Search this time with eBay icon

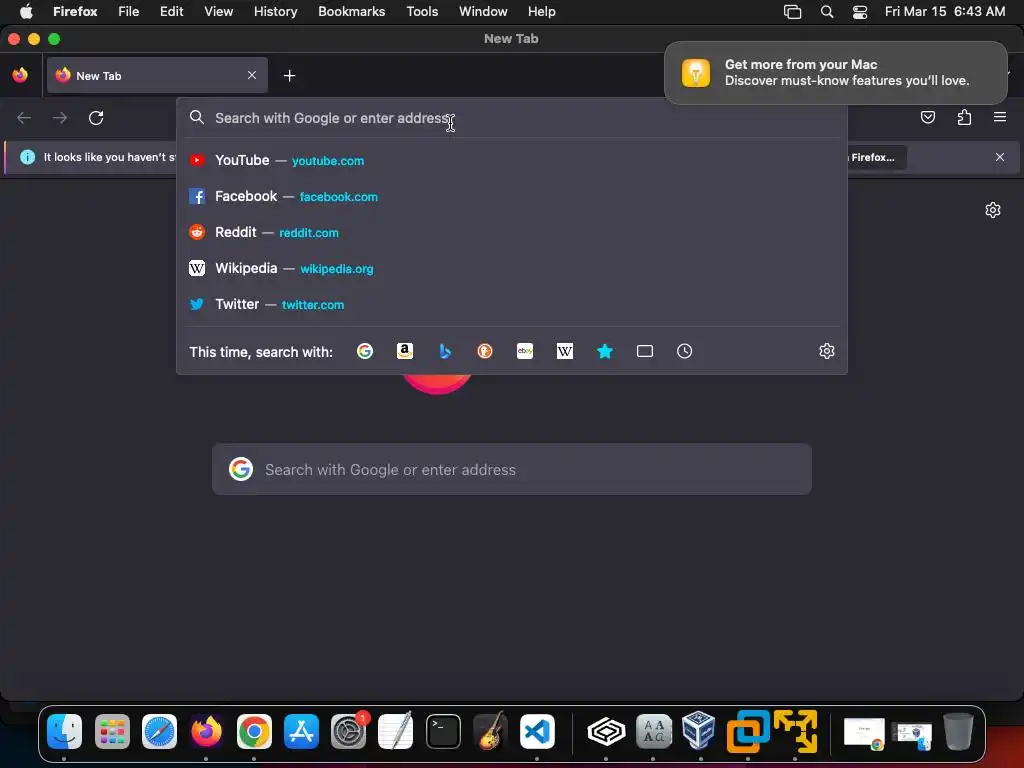coord(525,351)
